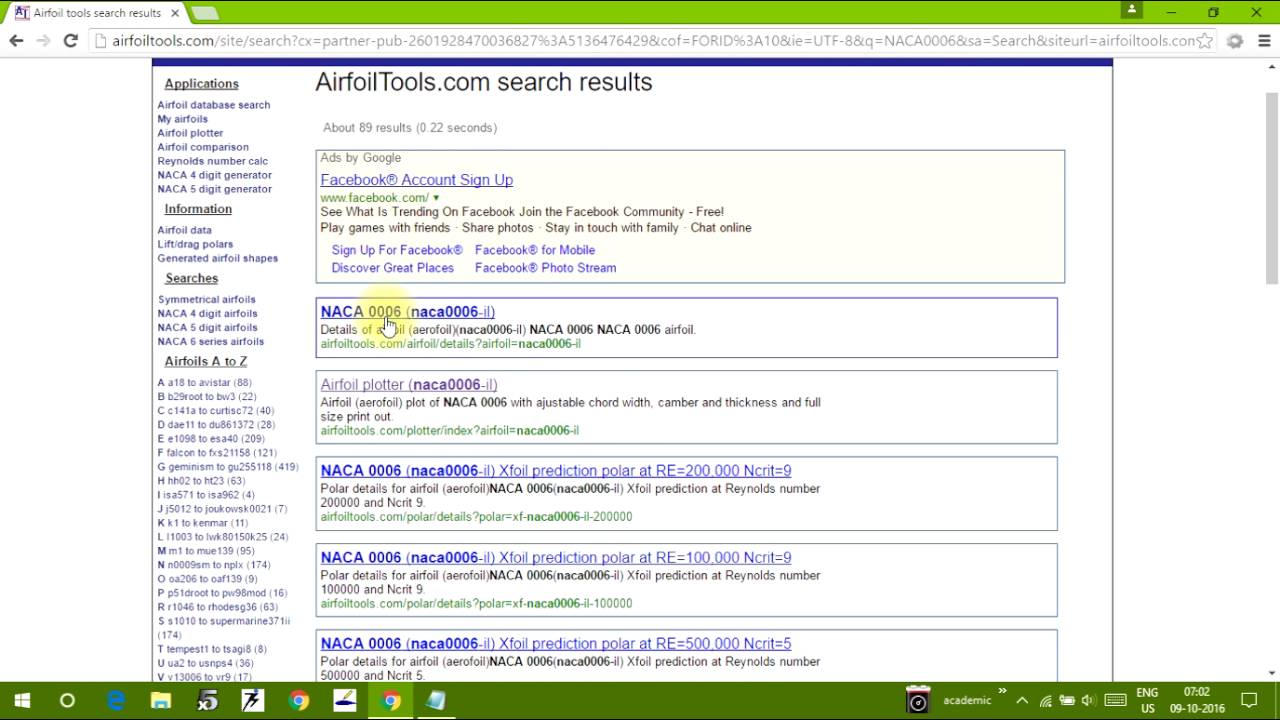
Task: Expand the academic toolbar chevron
Action: [1002, 693]
